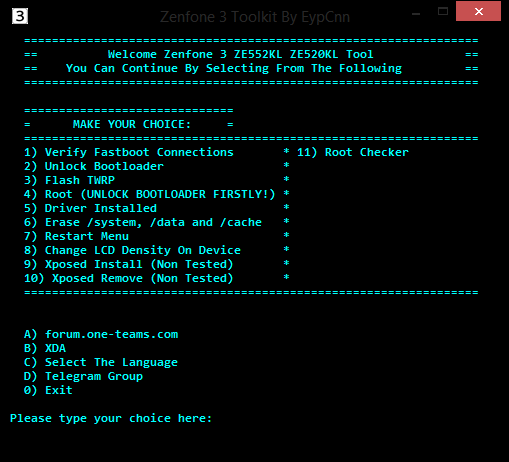Select option 3 Flash TWRP

click(x=69, y=180)
